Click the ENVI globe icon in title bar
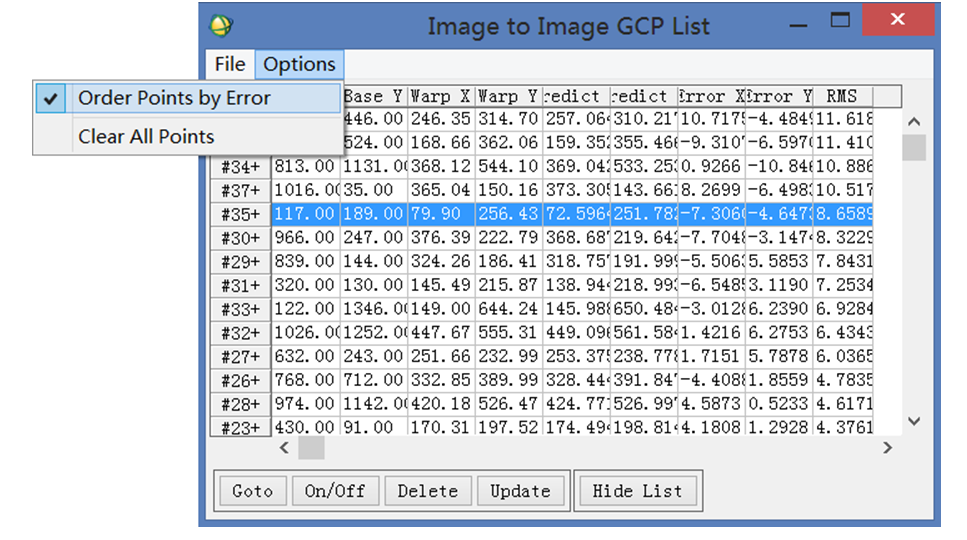 coord(221,25)
